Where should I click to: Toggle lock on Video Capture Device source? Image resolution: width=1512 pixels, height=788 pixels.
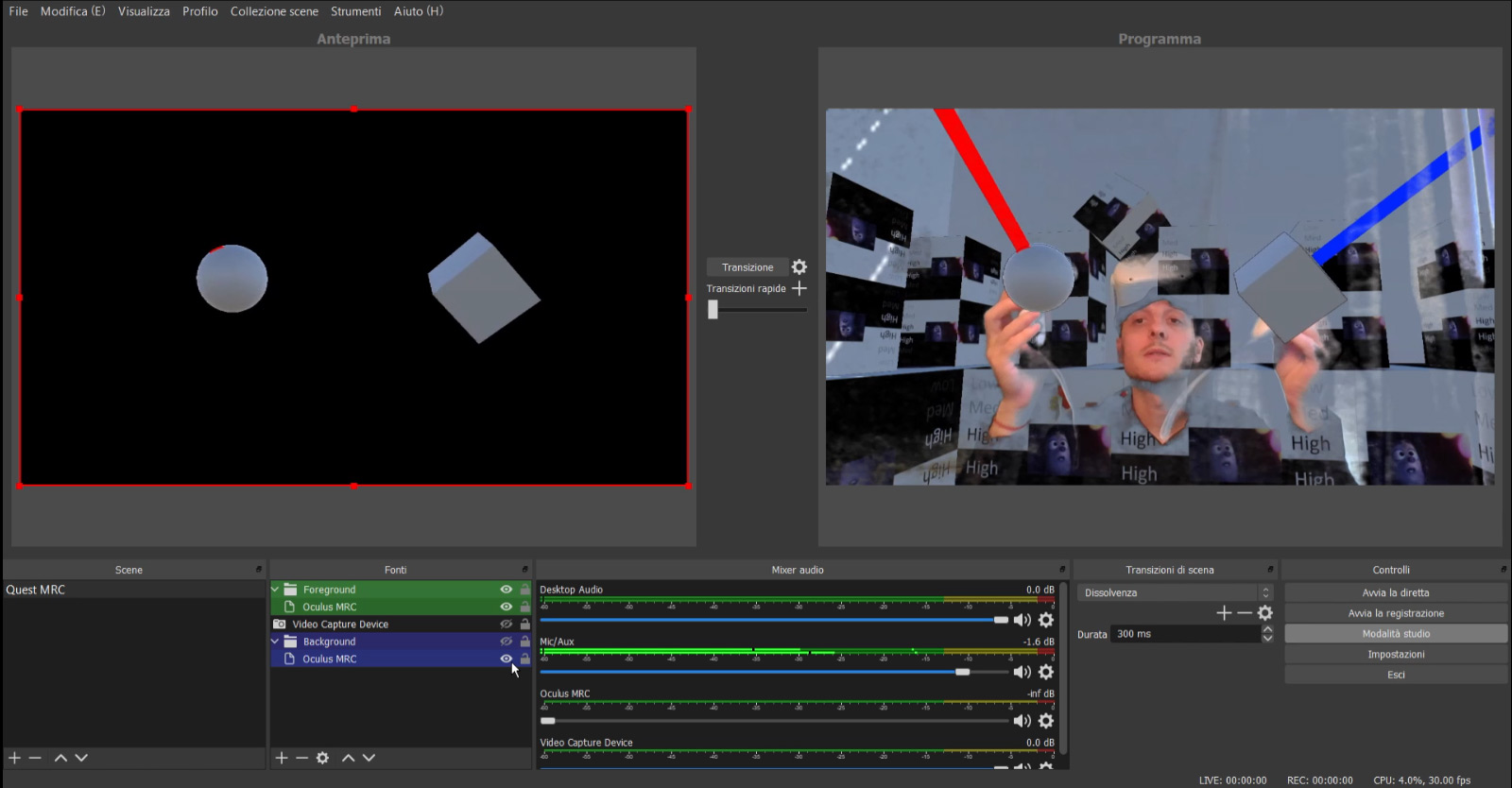click(x=525, y=625)
